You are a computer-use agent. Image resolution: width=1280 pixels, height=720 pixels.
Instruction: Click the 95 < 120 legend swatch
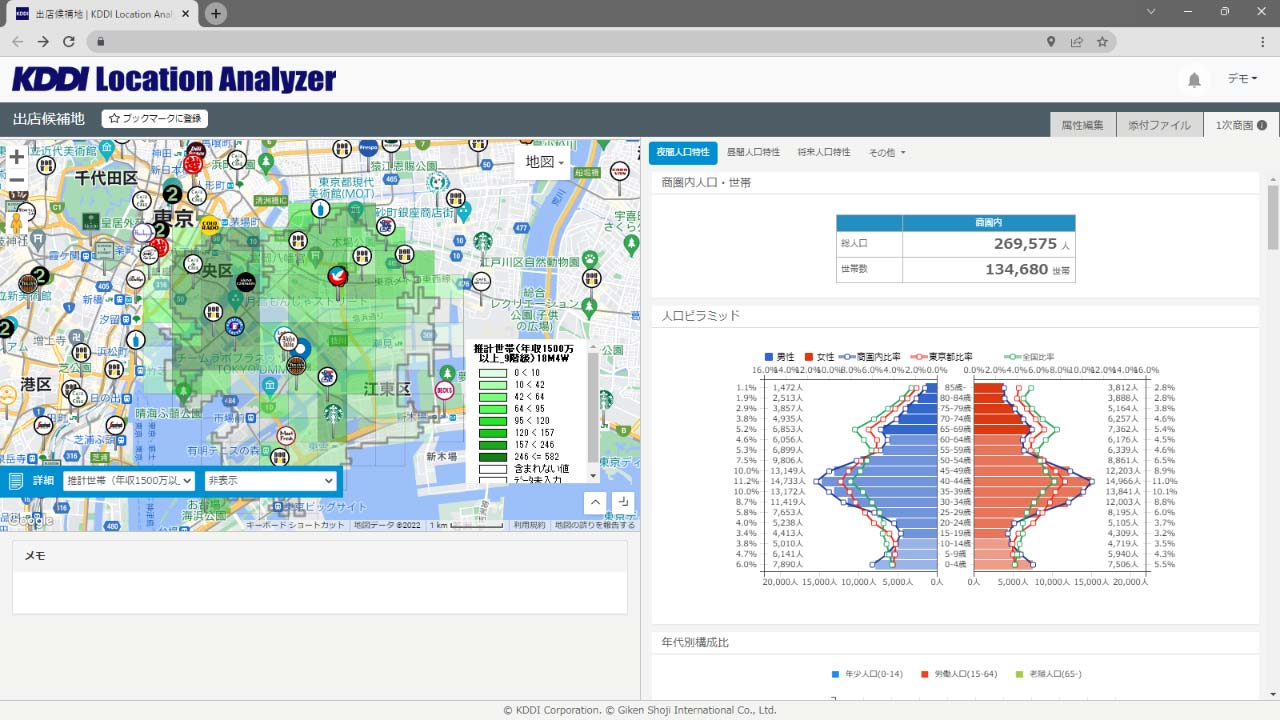(x=493, y=421)
